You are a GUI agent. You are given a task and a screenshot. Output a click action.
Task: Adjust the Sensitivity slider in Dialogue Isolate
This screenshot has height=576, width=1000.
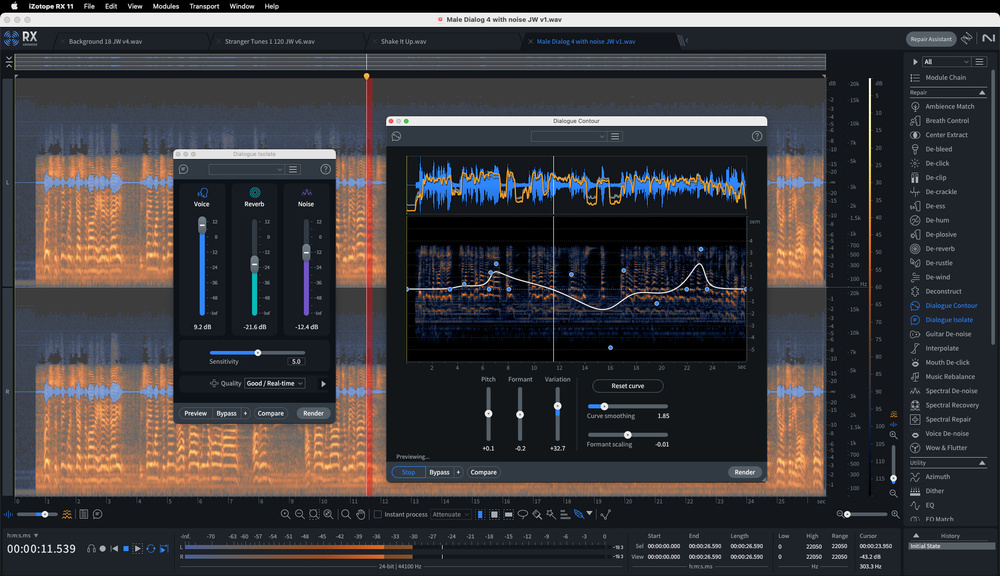coord(258,352)
